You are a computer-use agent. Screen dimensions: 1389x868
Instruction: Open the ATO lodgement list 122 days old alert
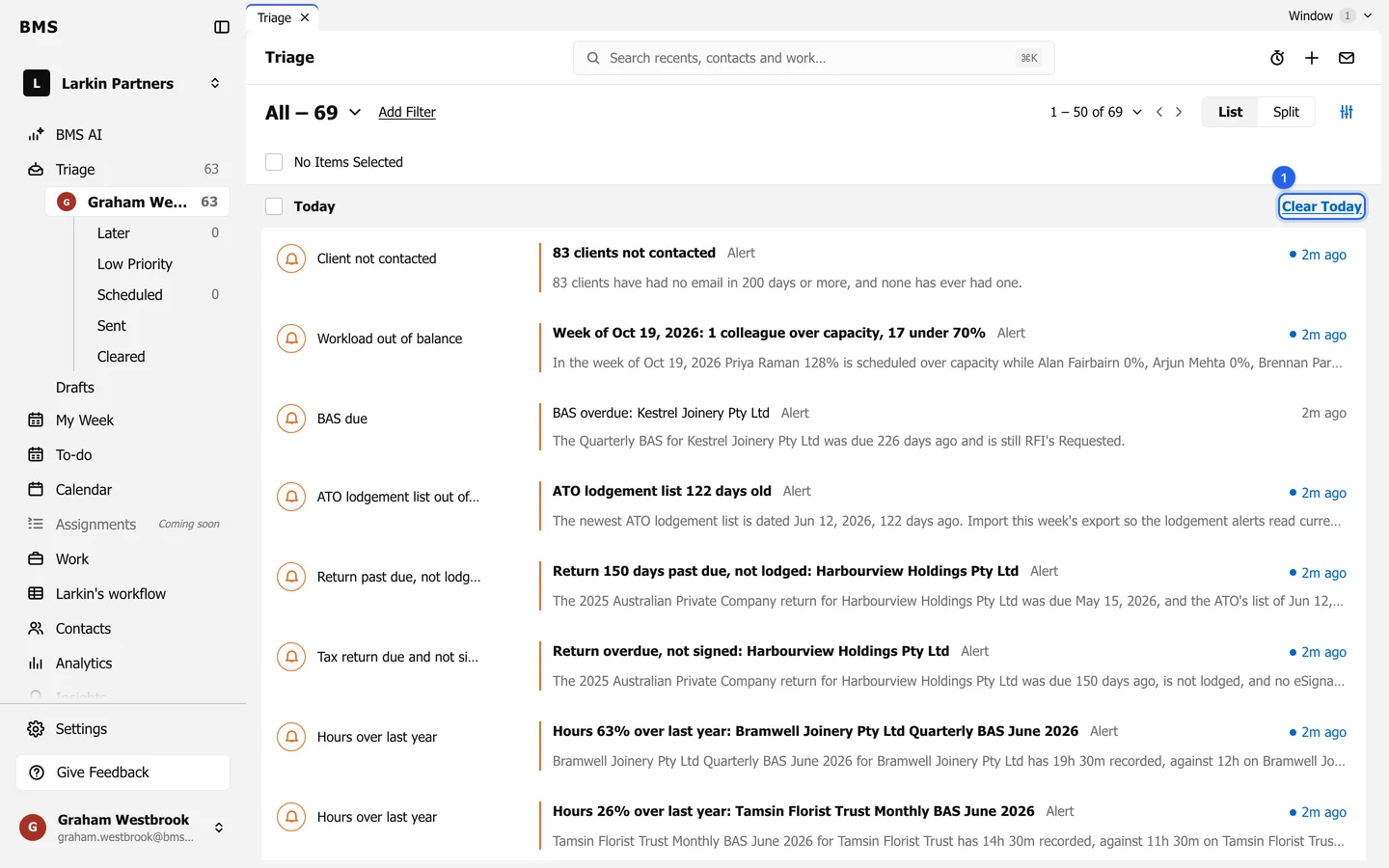click(x=813, y=506)
